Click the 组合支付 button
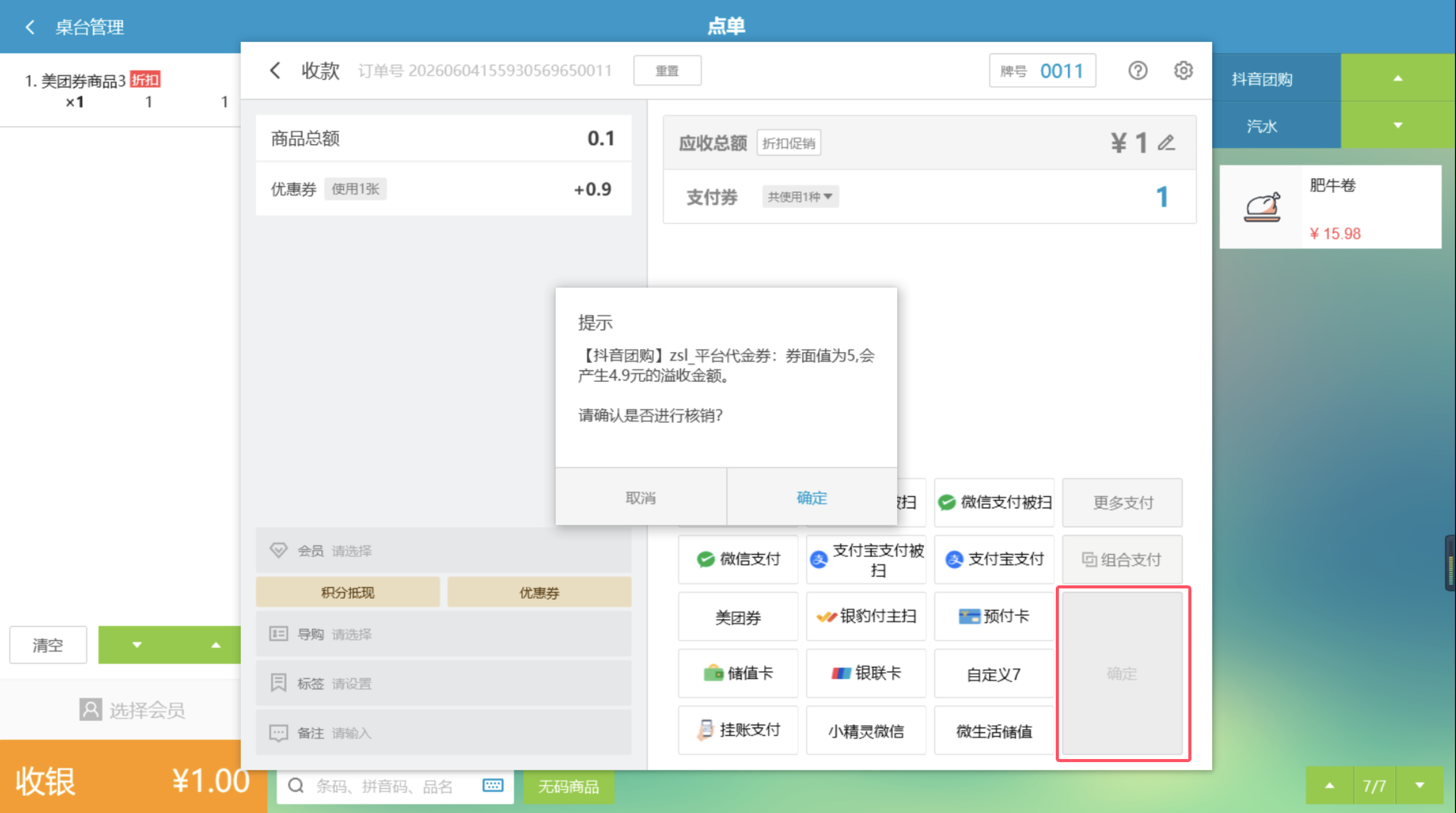 tap(1123, 559)
